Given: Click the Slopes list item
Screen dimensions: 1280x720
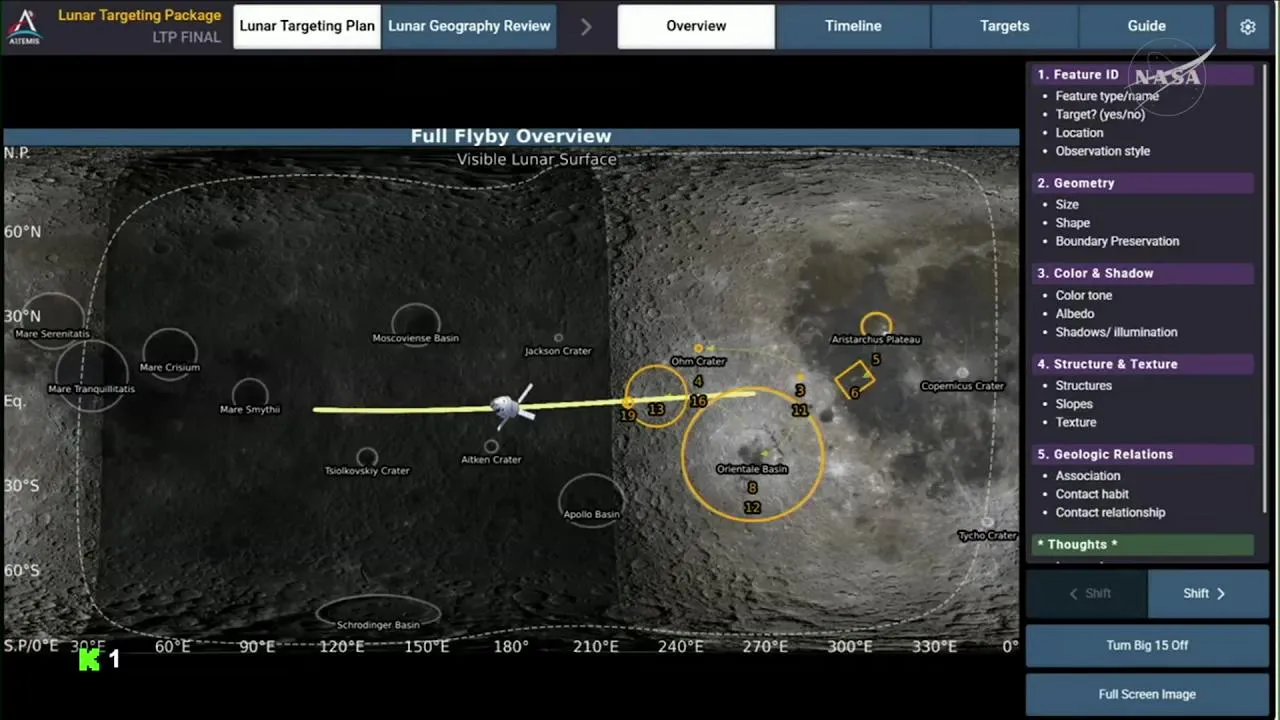Looking at the screenshot, I should click(x=1074, y=404).
